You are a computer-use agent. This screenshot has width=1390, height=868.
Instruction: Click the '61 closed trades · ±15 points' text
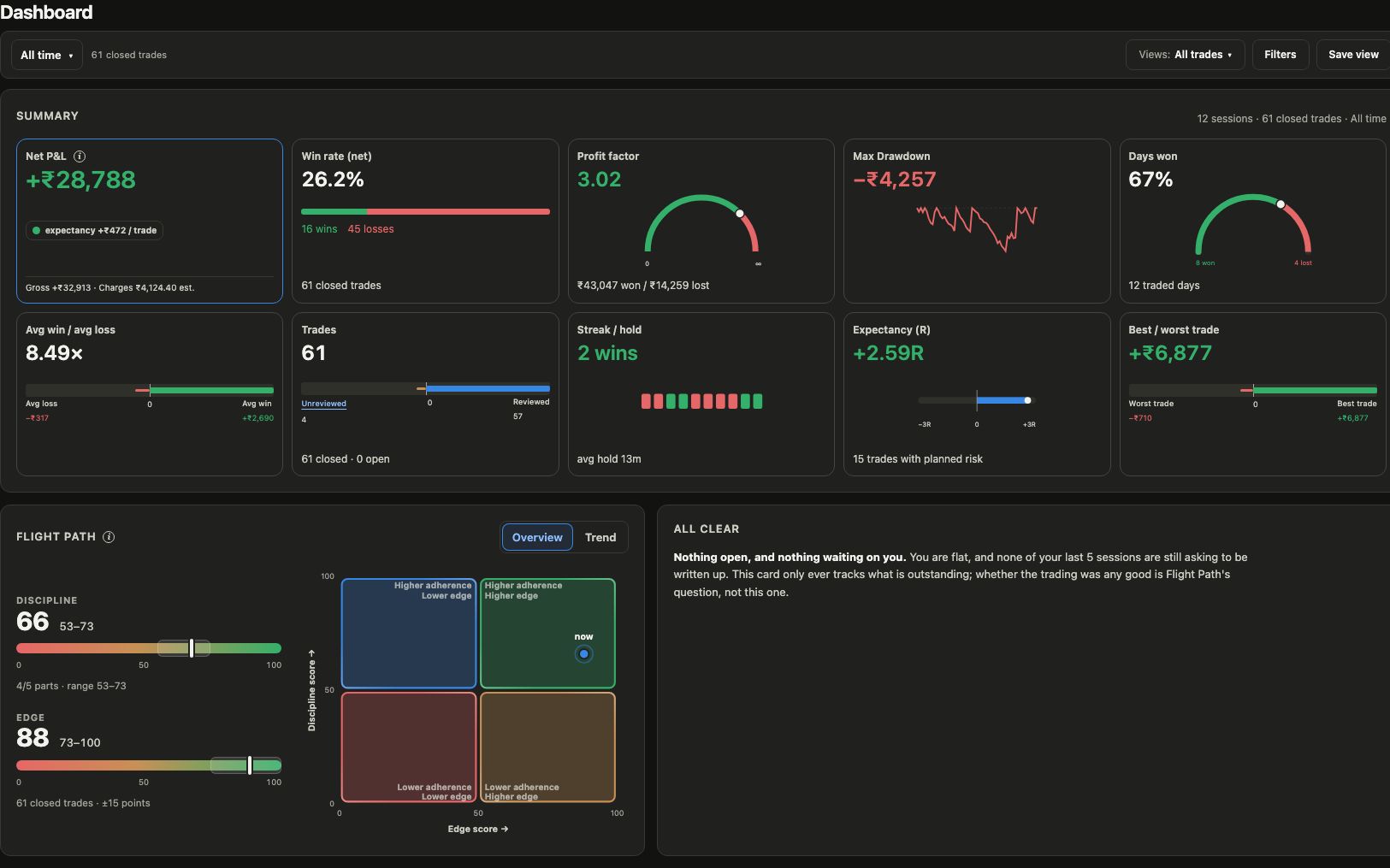83,803
